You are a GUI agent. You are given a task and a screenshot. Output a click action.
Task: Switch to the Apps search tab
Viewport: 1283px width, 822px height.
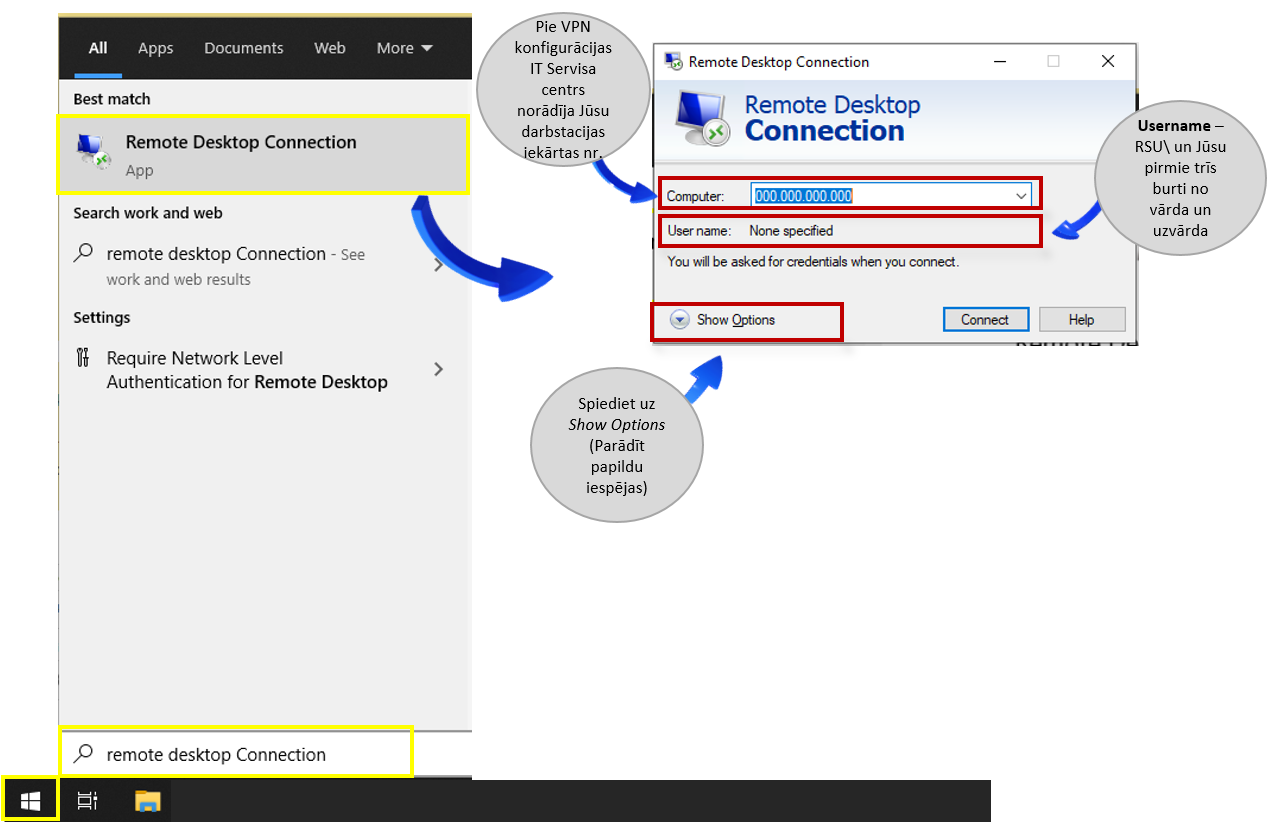155,48
